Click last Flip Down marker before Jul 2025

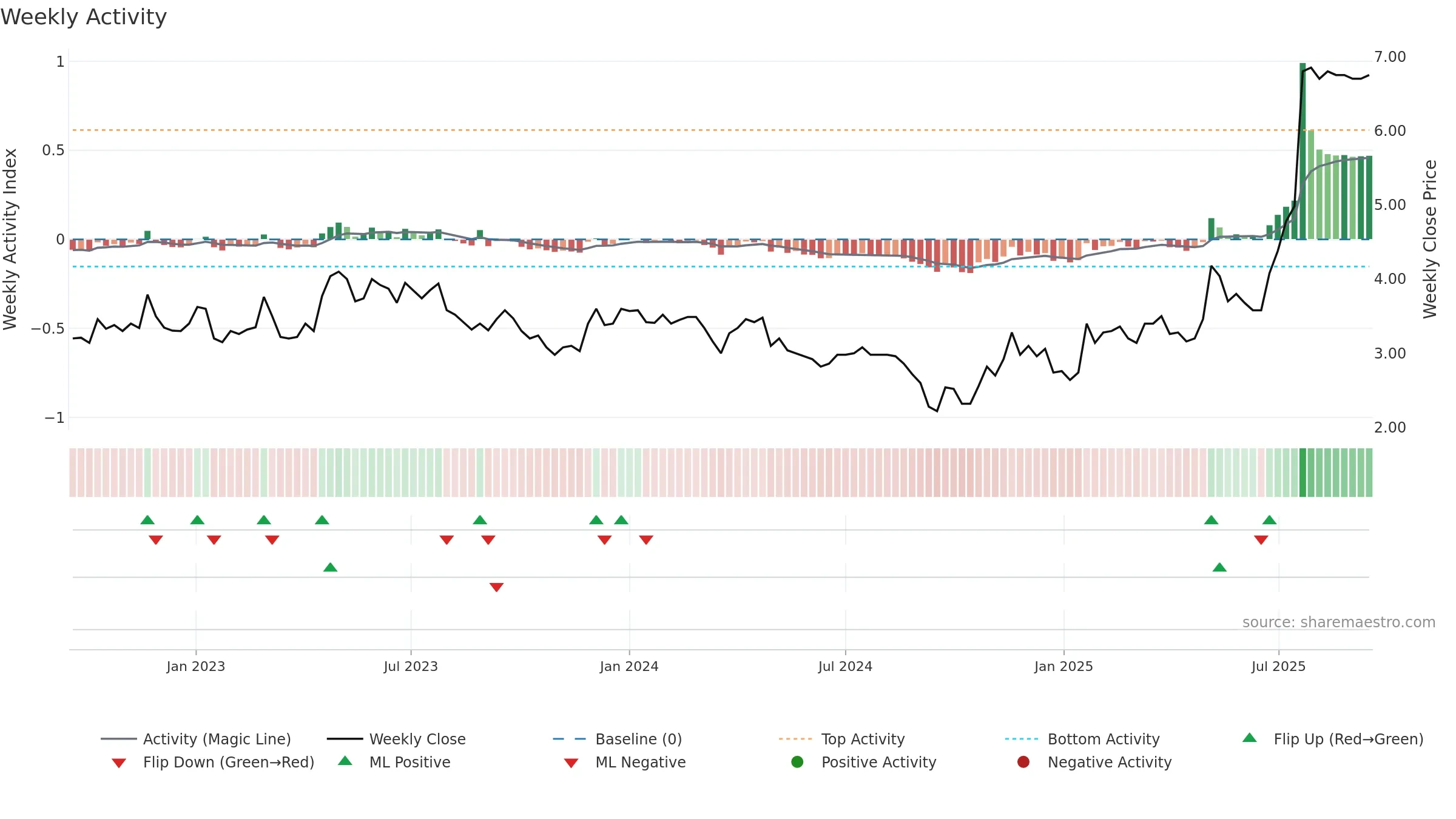click(1261, 540)
